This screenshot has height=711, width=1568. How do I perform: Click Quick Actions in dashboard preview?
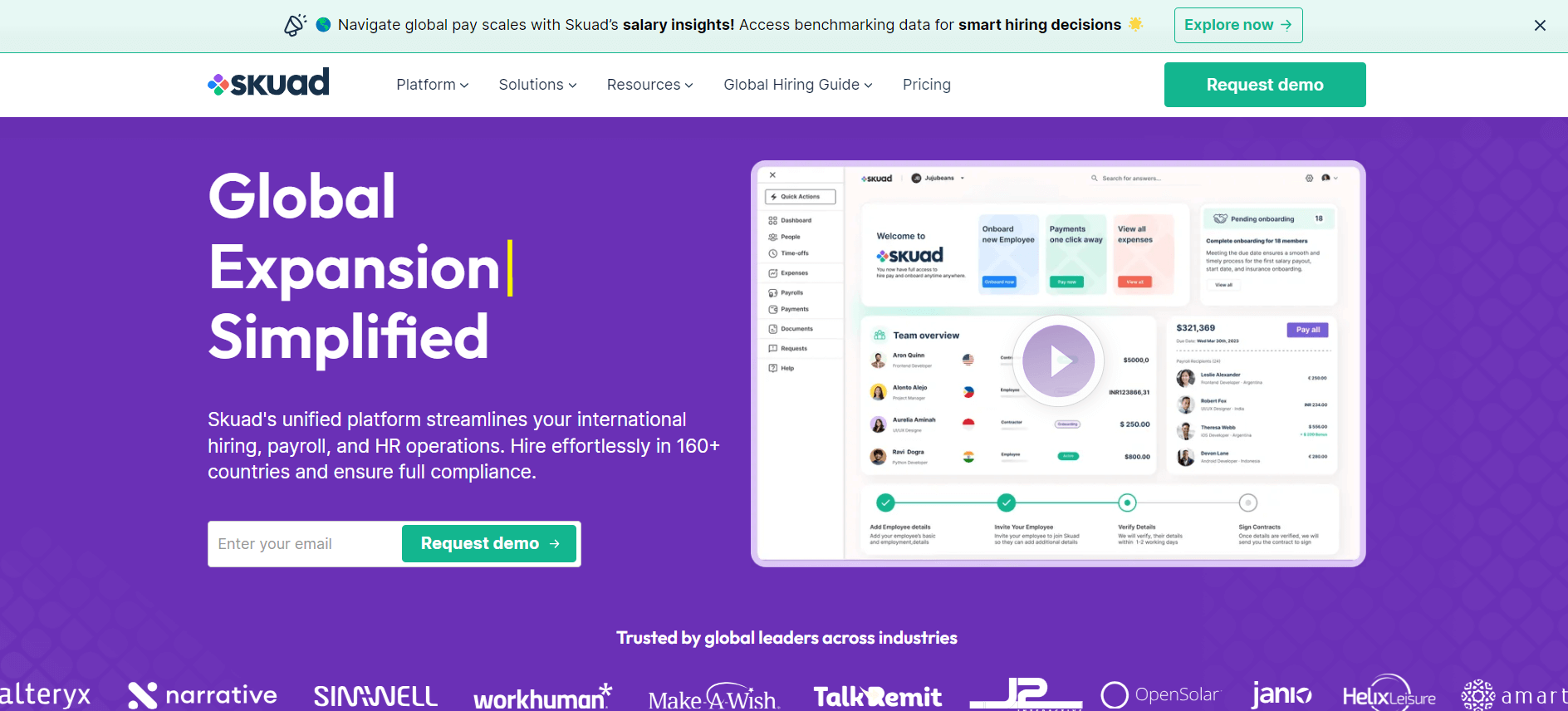[x=800, y=197]
